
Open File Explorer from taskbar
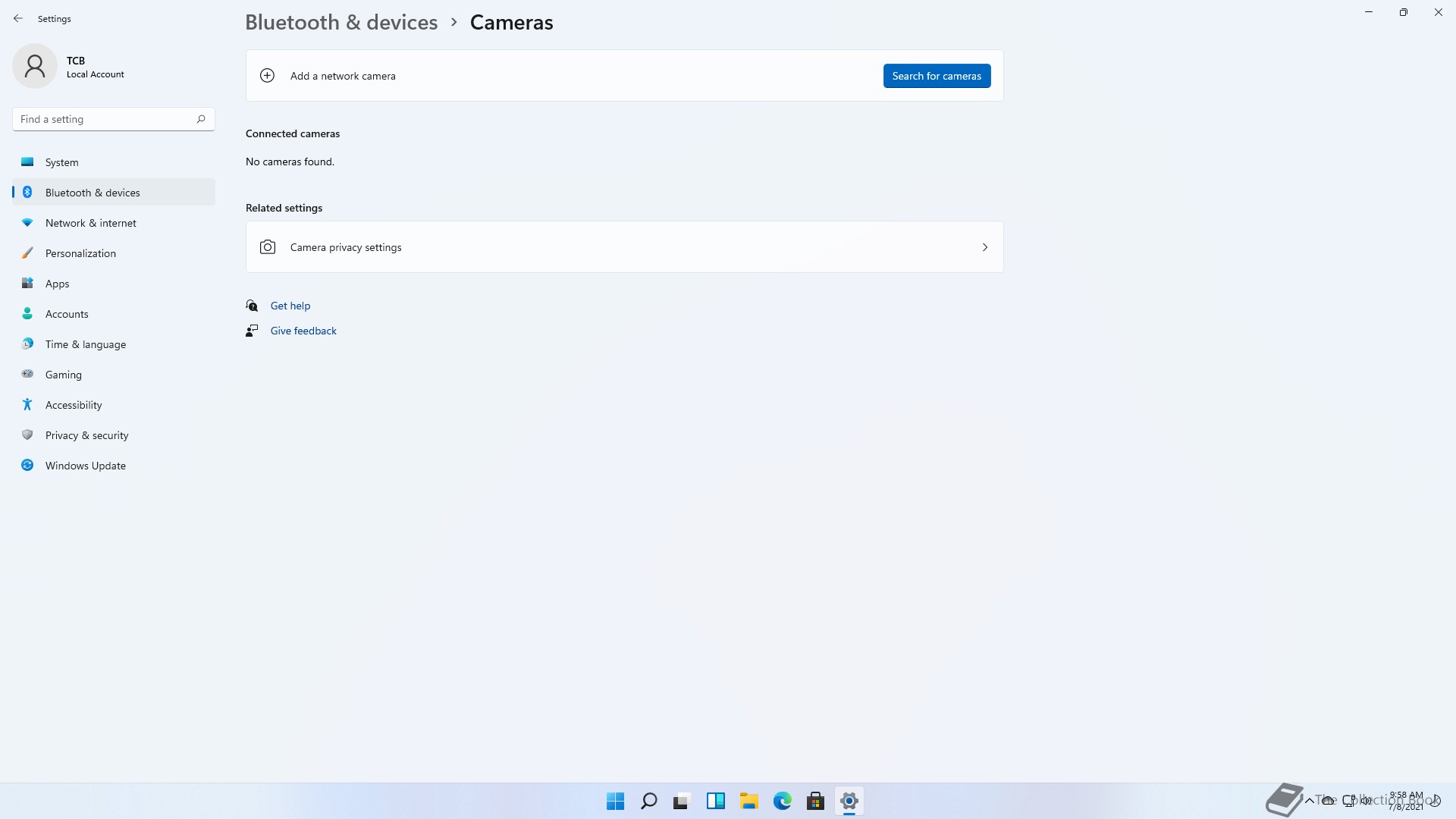[748, 801]
